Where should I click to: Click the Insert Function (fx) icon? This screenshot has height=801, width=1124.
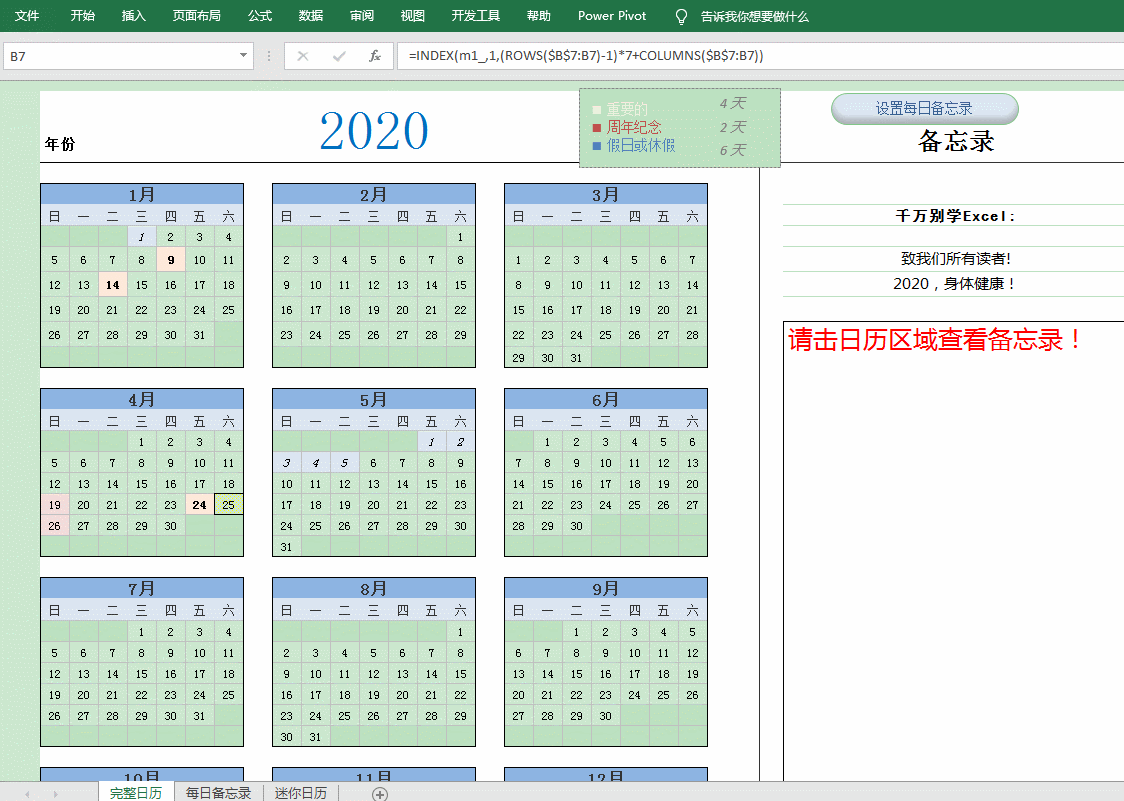pos(374,56)
